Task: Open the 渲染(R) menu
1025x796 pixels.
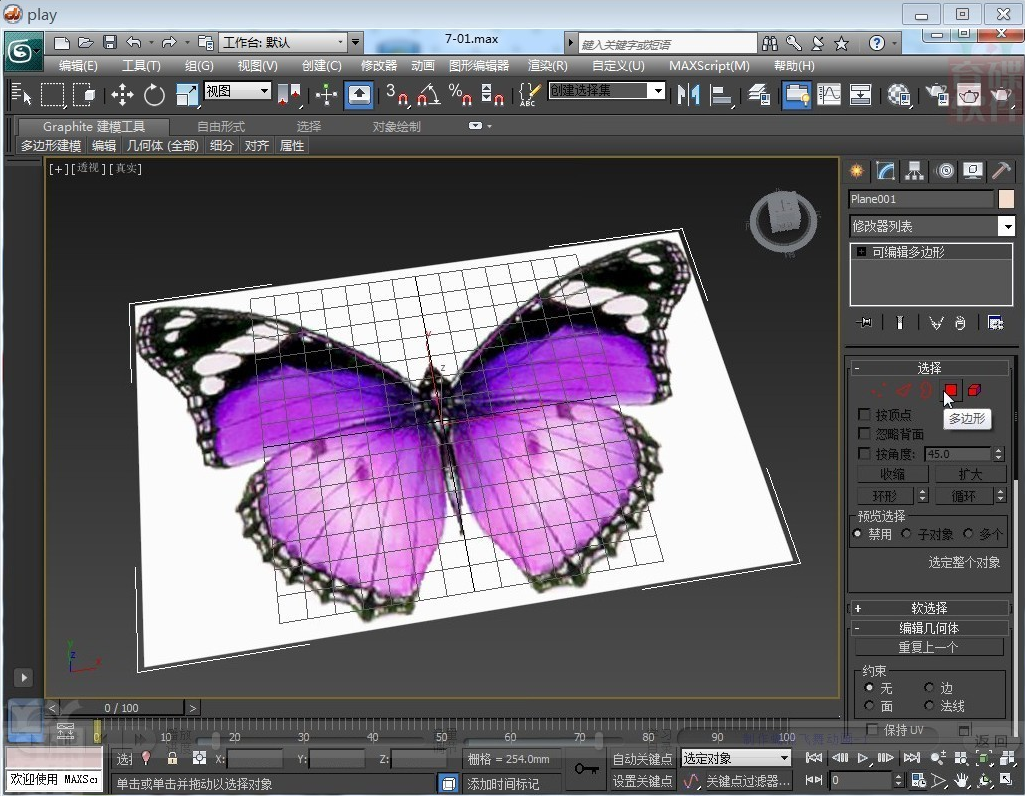Action: [x=549, y=66]
